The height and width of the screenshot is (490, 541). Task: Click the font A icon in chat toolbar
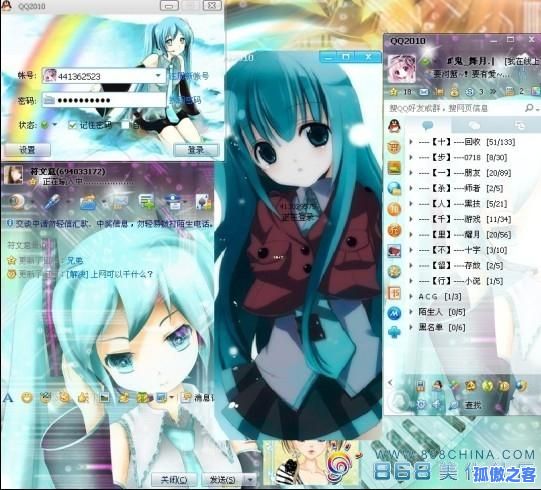point(8,398)
